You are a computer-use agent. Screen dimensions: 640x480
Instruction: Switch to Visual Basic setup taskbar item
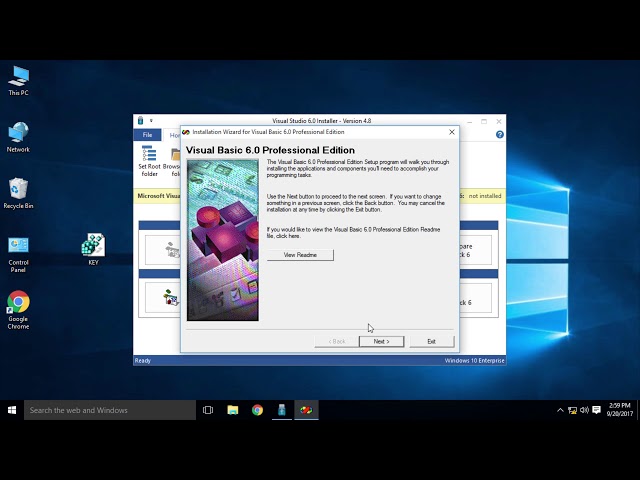click(x=306, y=410)
